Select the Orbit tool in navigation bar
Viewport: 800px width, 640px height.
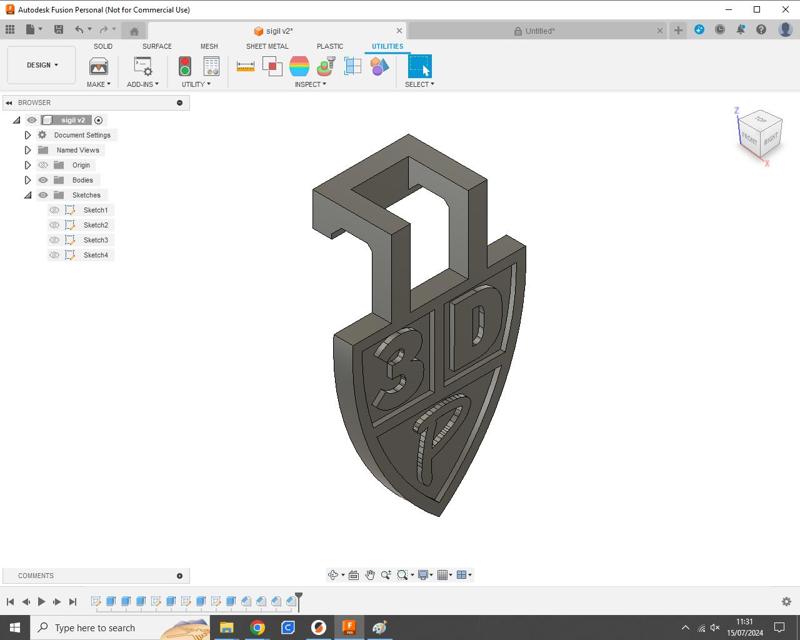[x=333, y=575]
